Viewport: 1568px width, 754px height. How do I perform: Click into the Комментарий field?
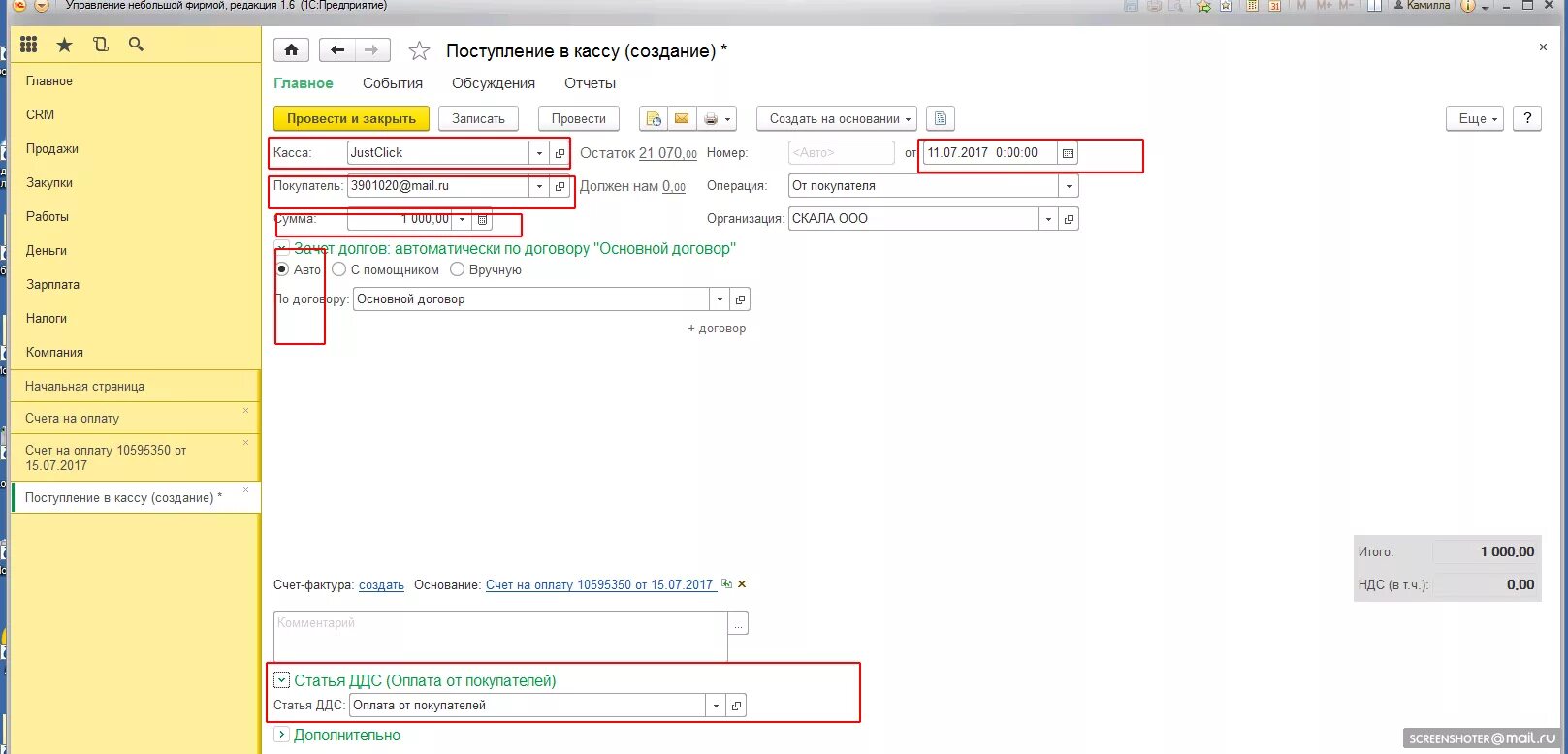(x=500, y=636)
